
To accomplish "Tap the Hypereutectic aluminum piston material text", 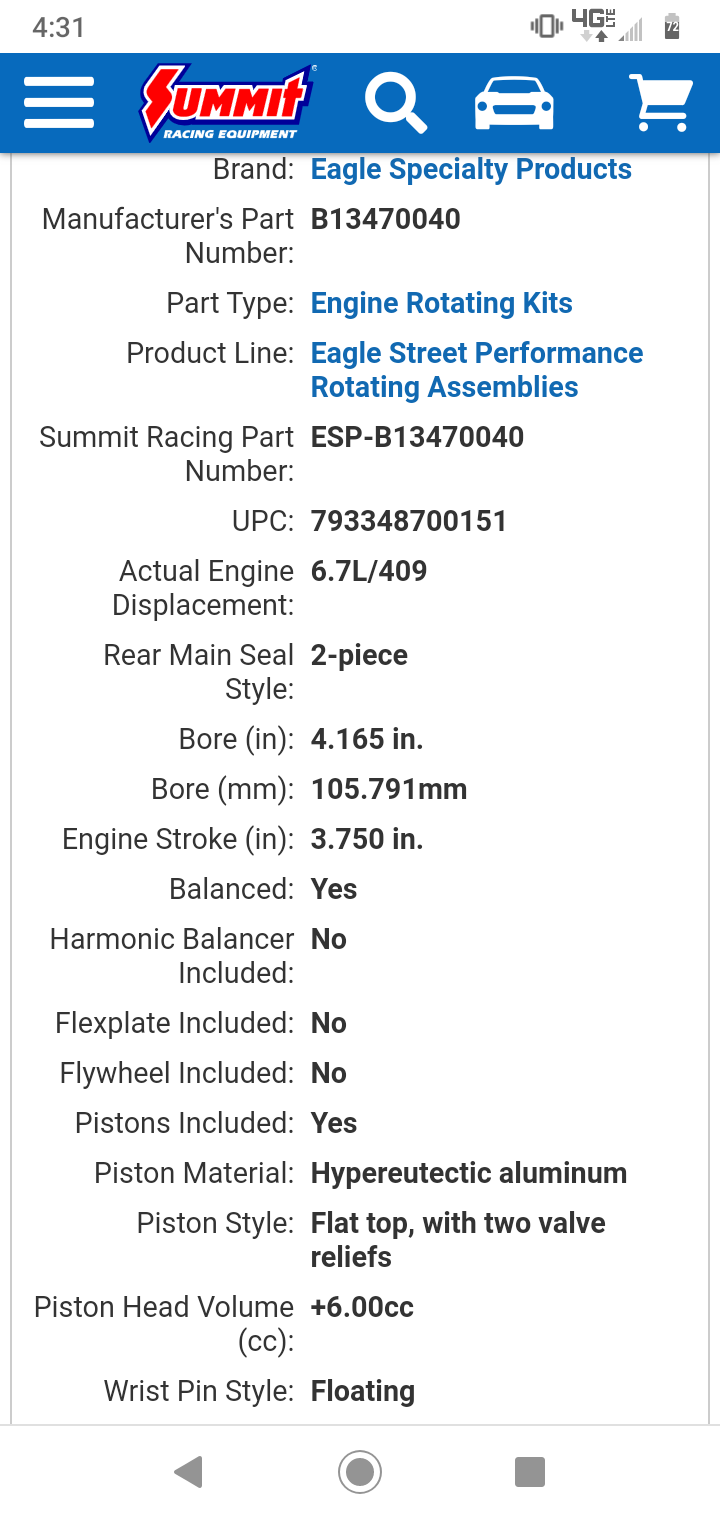I will 468,1173.
